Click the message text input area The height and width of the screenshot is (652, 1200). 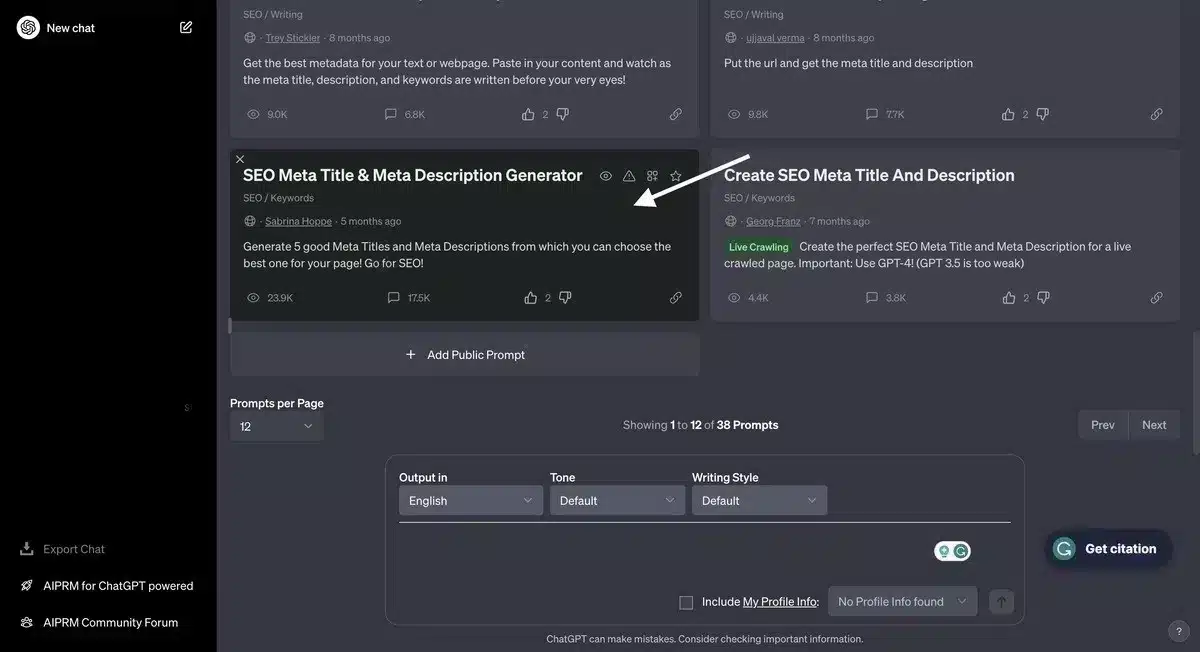(660, 551)
